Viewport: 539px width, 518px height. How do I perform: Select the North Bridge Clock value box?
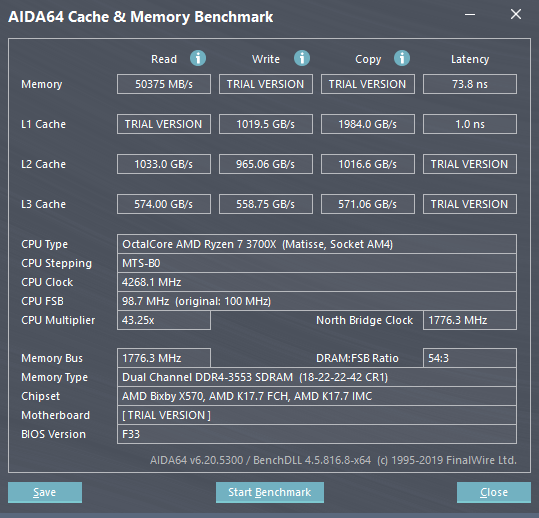point(470,320)
